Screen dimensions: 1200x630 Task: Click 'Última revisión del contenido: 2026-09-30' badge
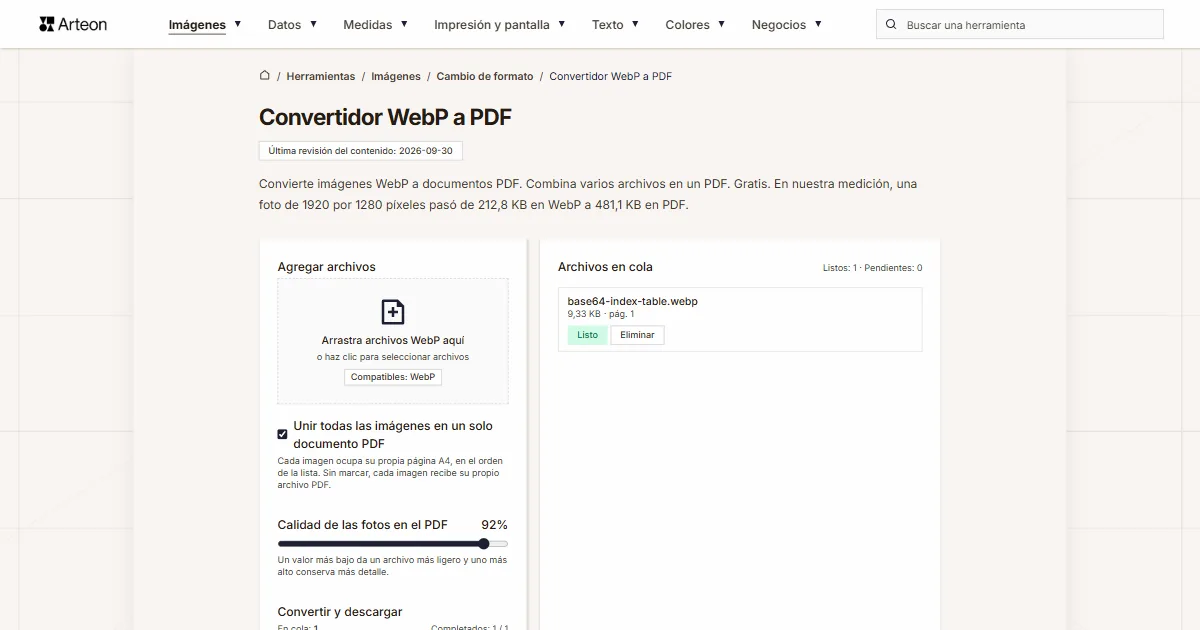360,151
